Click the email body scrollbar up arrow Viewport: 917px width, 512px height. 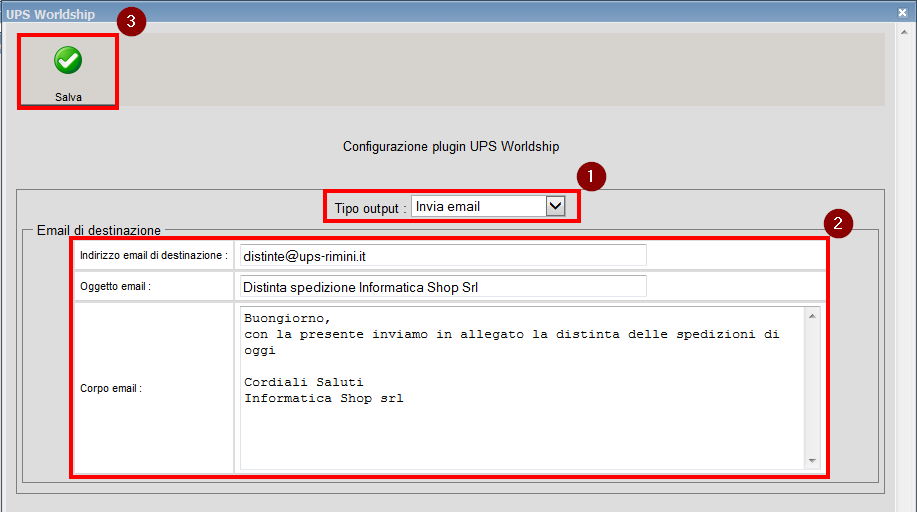pos(812,316)
